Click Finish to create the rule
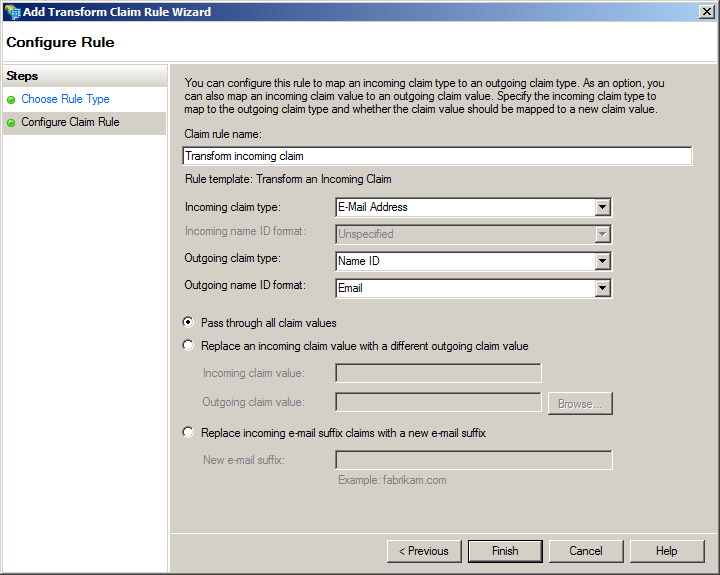The width and height of the screenshot is (720, 575). [x=505, y=551]
